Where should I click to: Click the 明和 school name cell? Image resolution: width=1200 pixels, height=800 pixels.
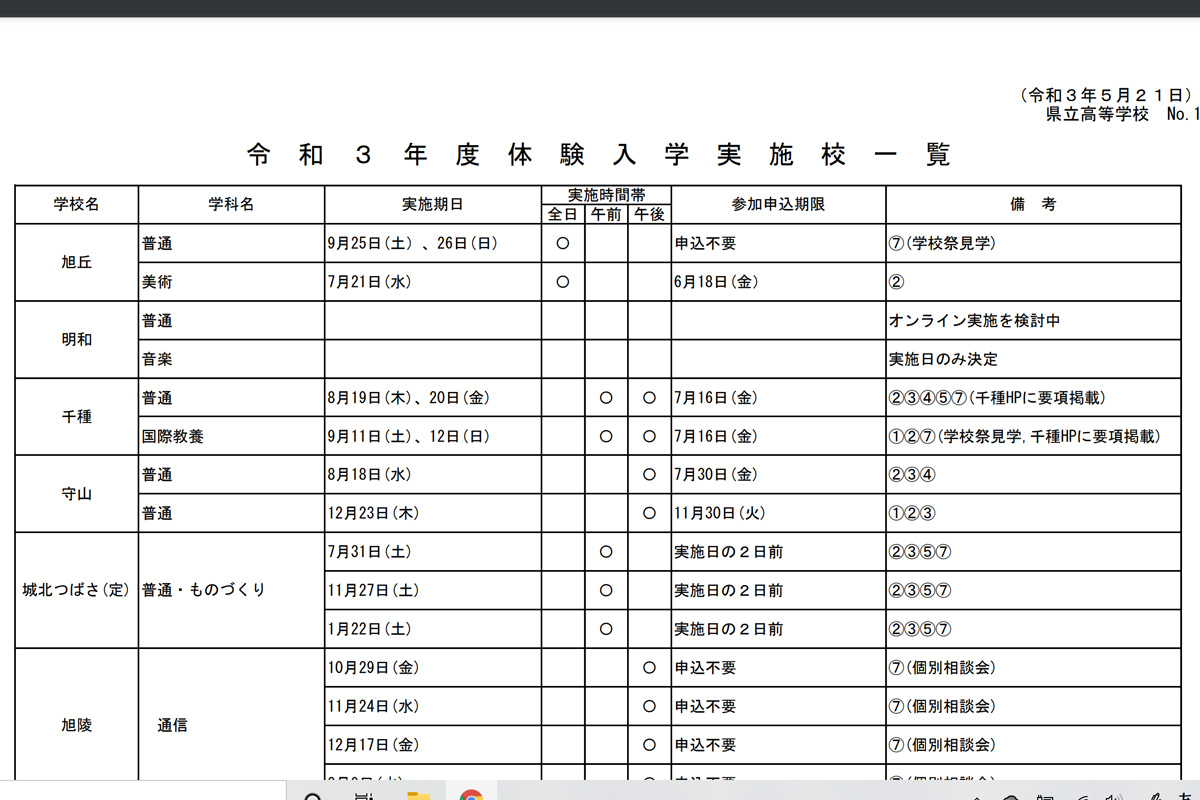click(77, 340)
